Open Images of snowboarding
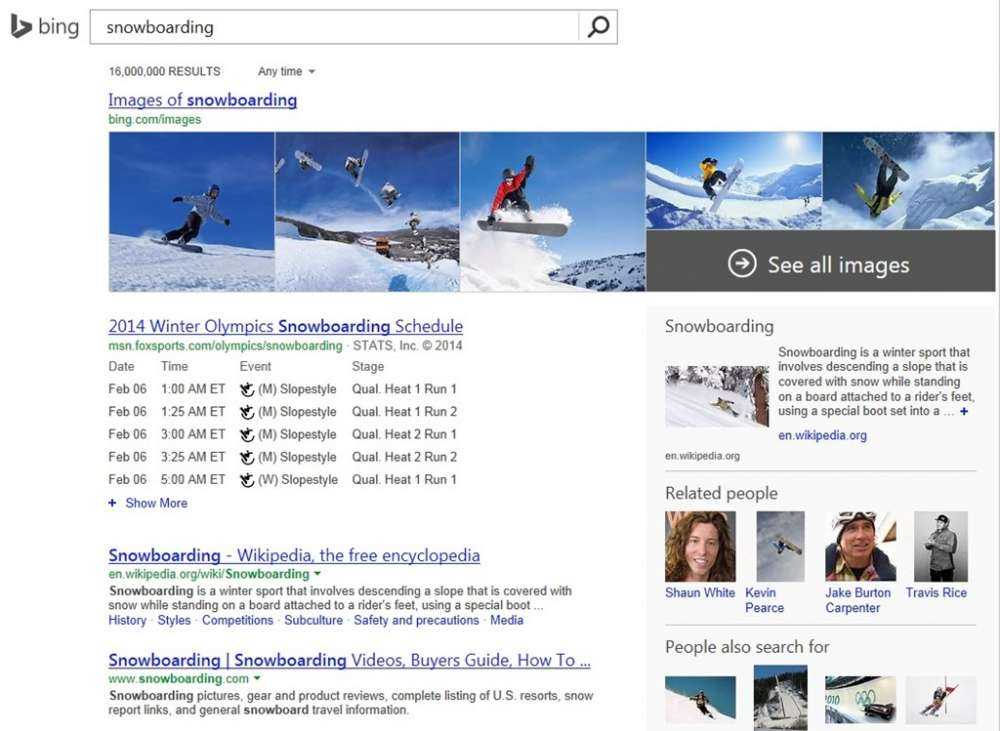Image resolution: width=1000 pixels, height=731 pixels. [202, 100]
